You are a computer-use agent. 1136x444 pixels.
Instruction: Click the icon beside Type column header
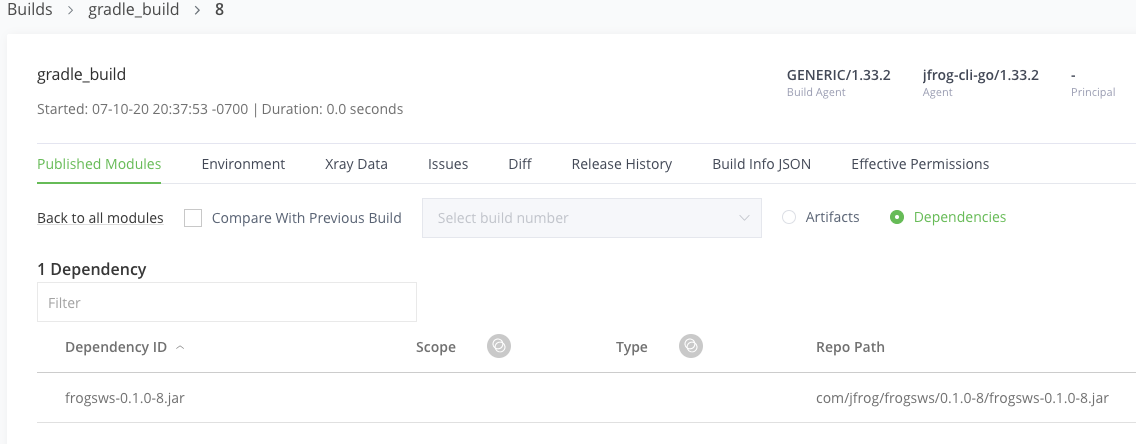pyautogui.click(x=691, y=346)
